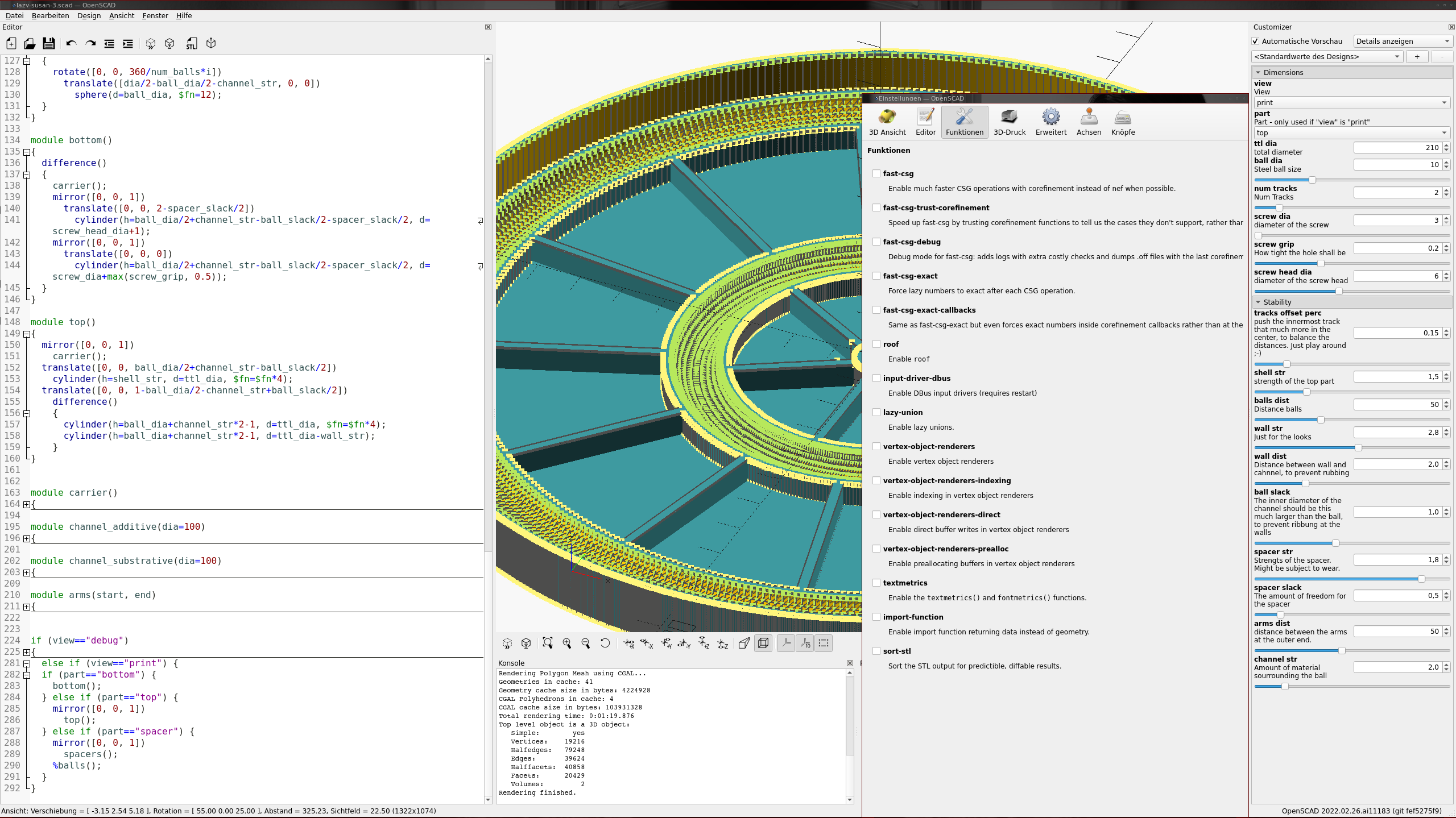The image size is (1456, 818).
Task: Open the part dropdown showing top
Action: pos(1351,132)
